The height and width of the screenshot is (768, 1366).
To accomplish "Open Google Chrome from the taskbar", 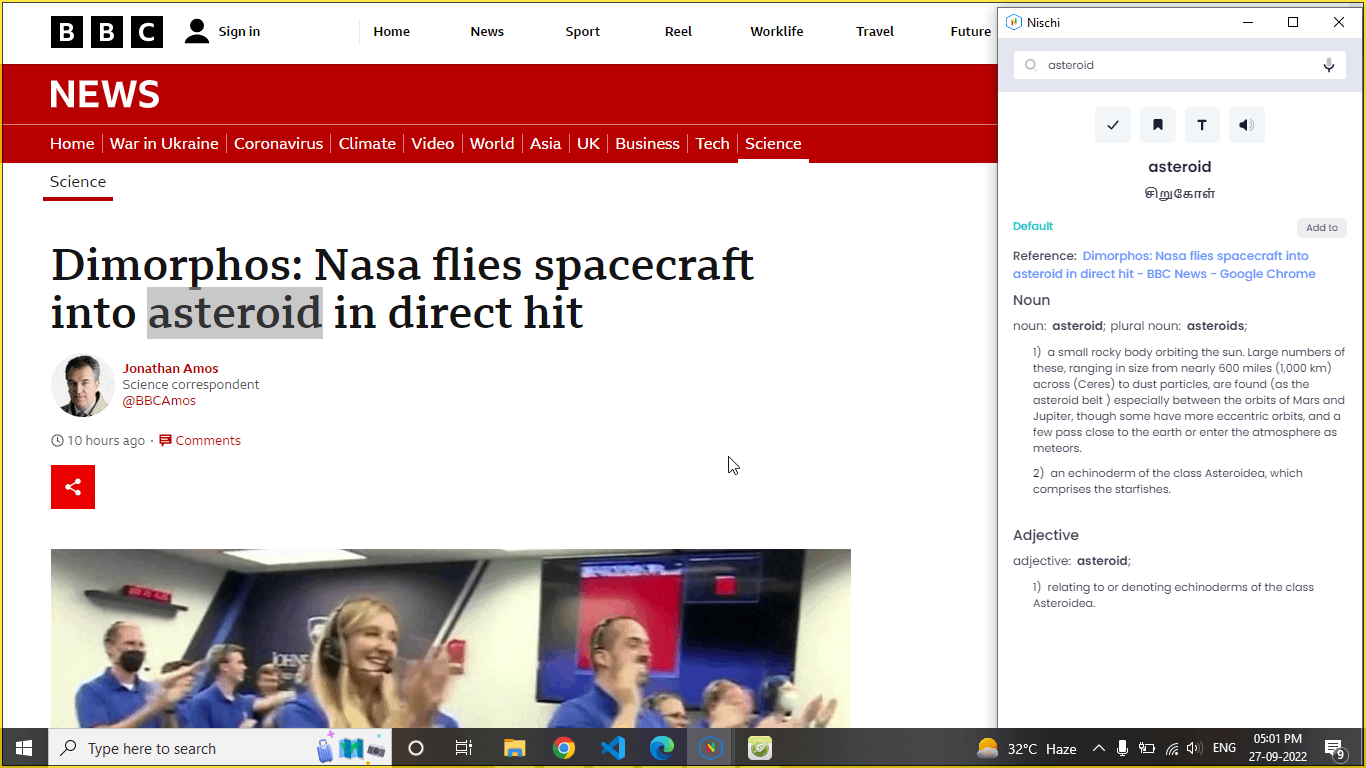I will pos(564,748).
